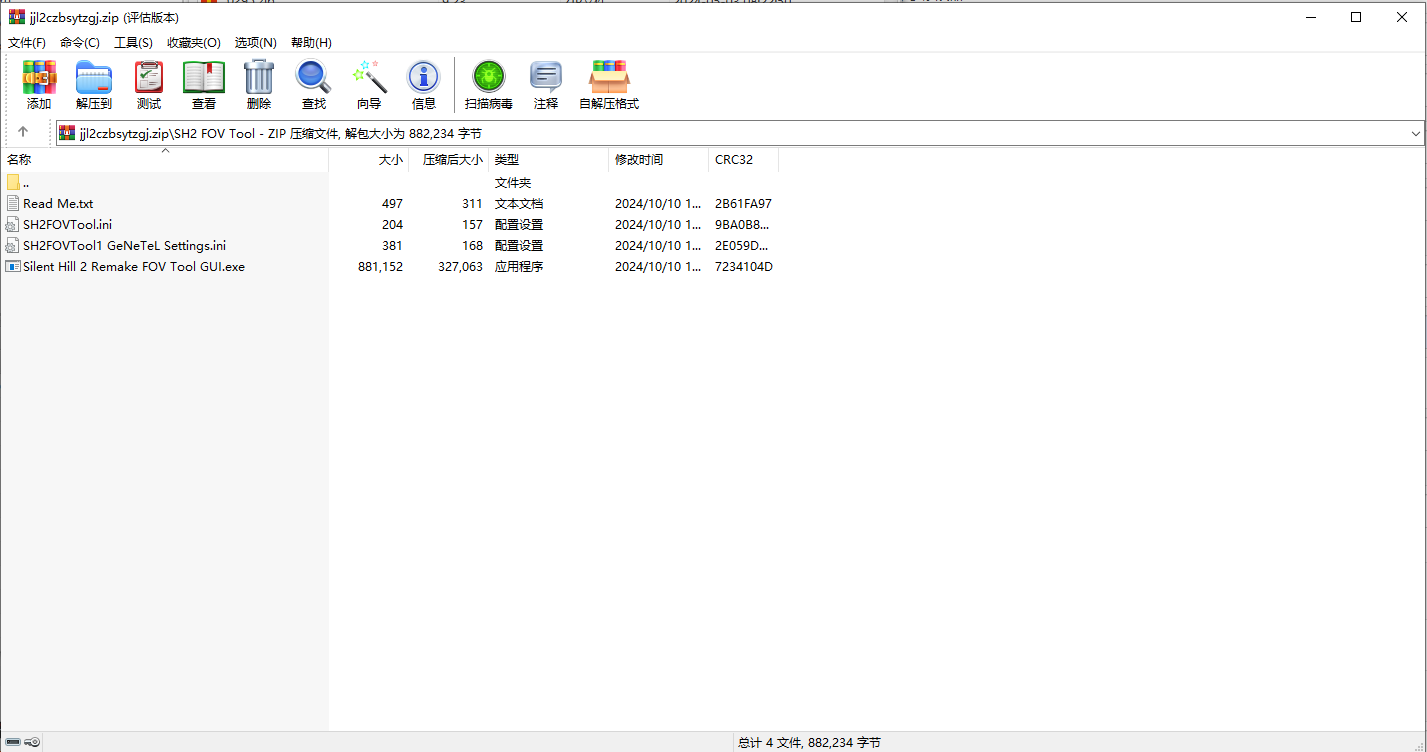Image resolution: width=1427 pixels, height=752 pixels.
Task: Open the 帮助(H) menu
Action: click(x=311, y=42)
